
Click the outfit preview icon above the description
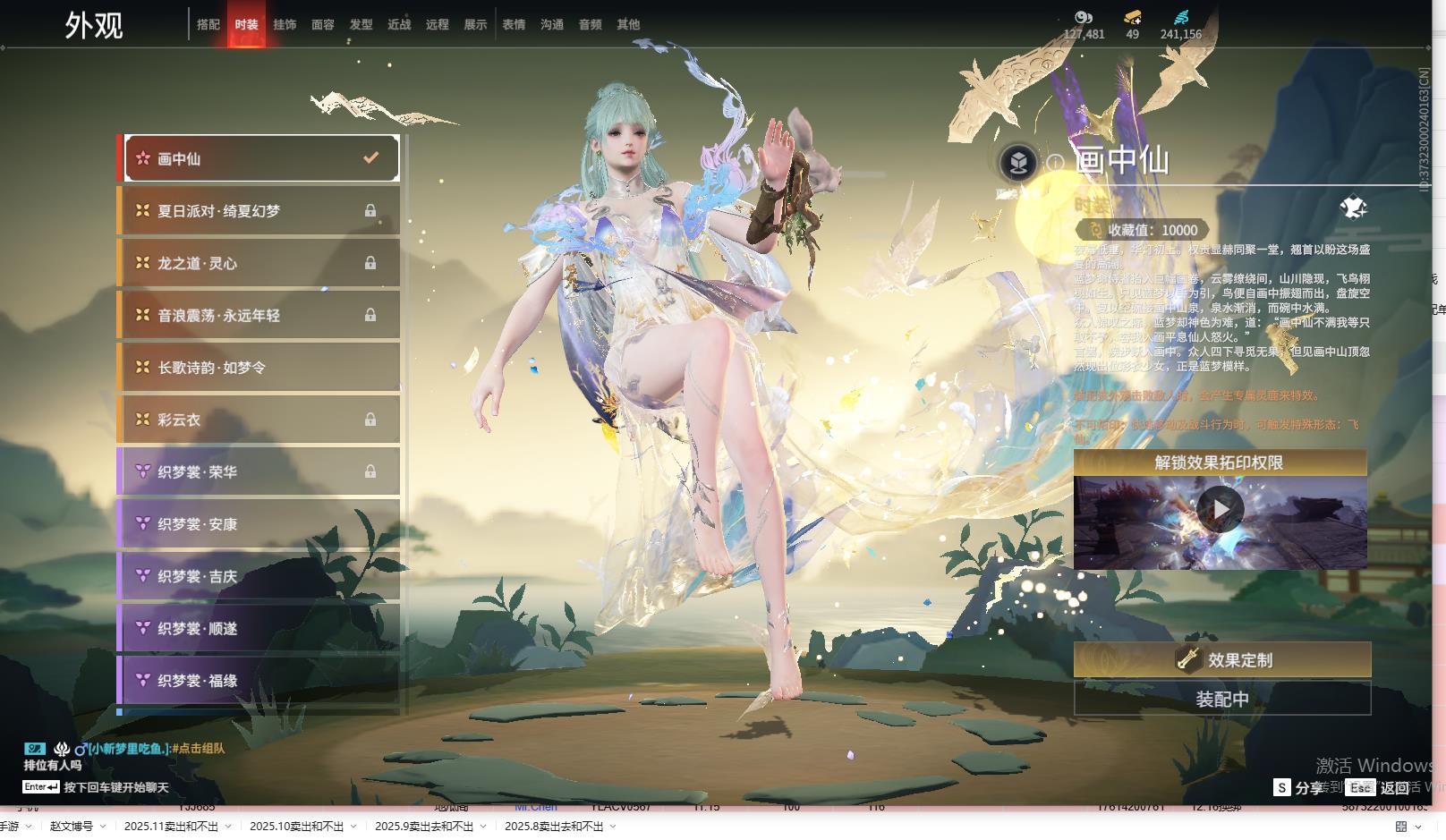tap(1353, 208)
